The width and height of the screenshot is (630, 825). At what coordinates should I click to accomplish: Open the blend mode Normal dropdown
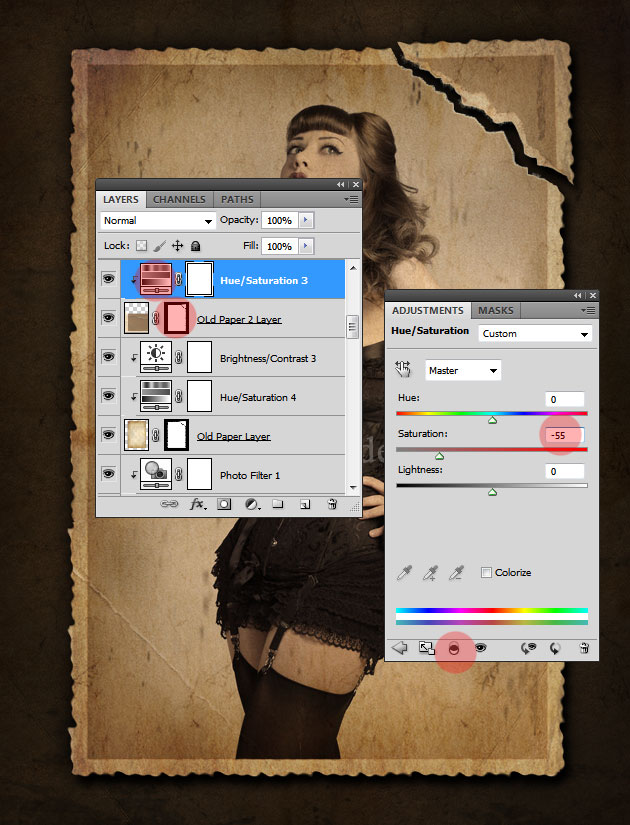point(158,221)
